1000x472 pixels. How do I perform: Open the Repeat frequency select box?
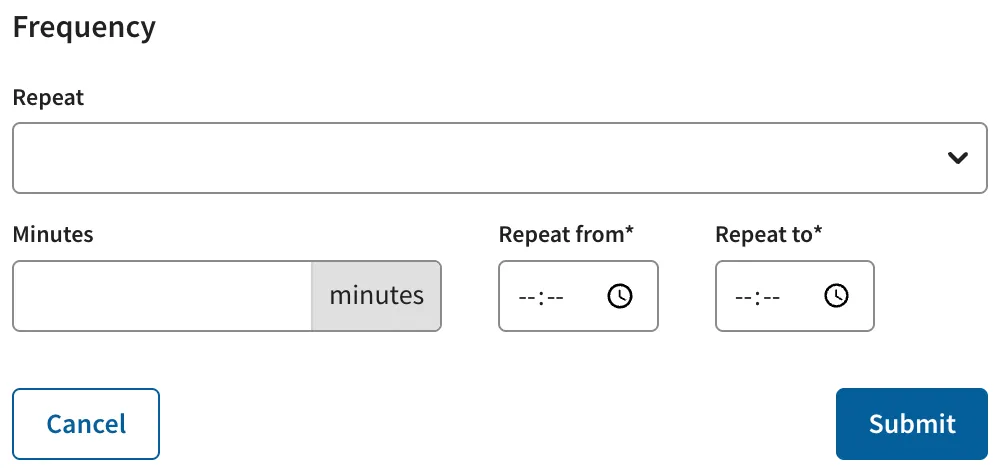tap(480, 158)
